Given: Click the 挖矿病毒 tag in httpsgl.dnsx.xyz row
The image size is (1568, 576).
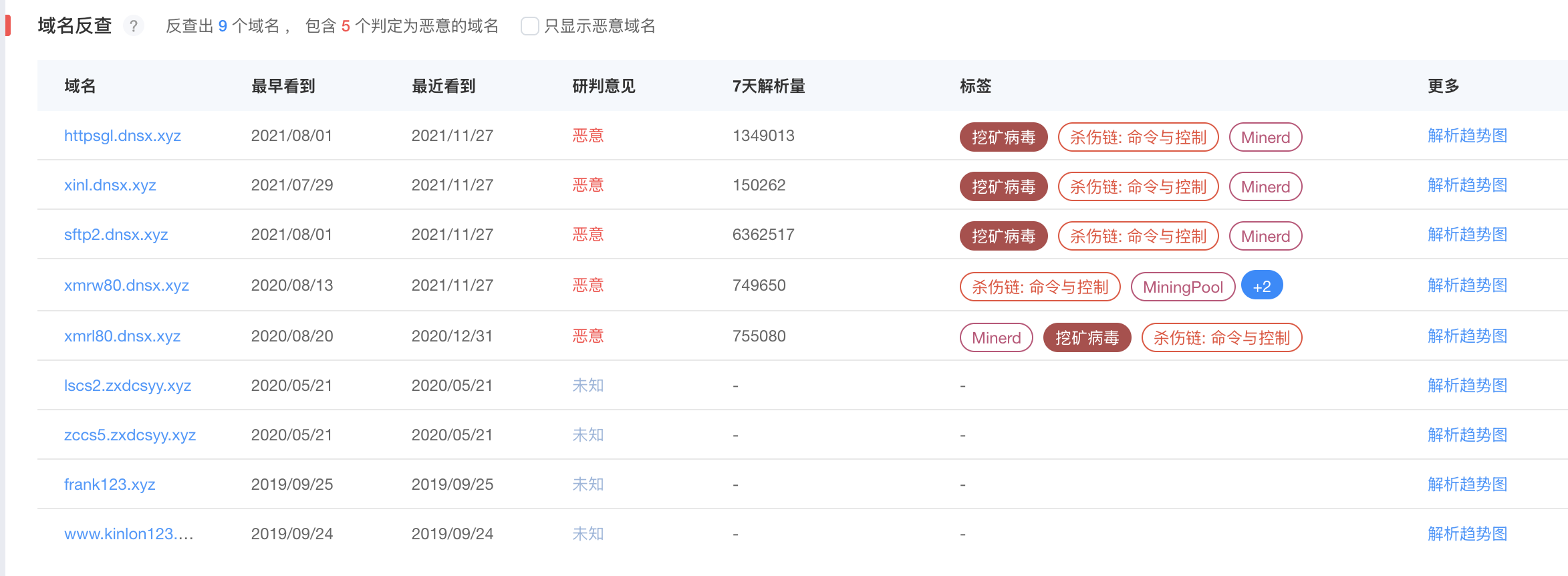Looking at the screenshot, I should click(x=1003, y=137).
